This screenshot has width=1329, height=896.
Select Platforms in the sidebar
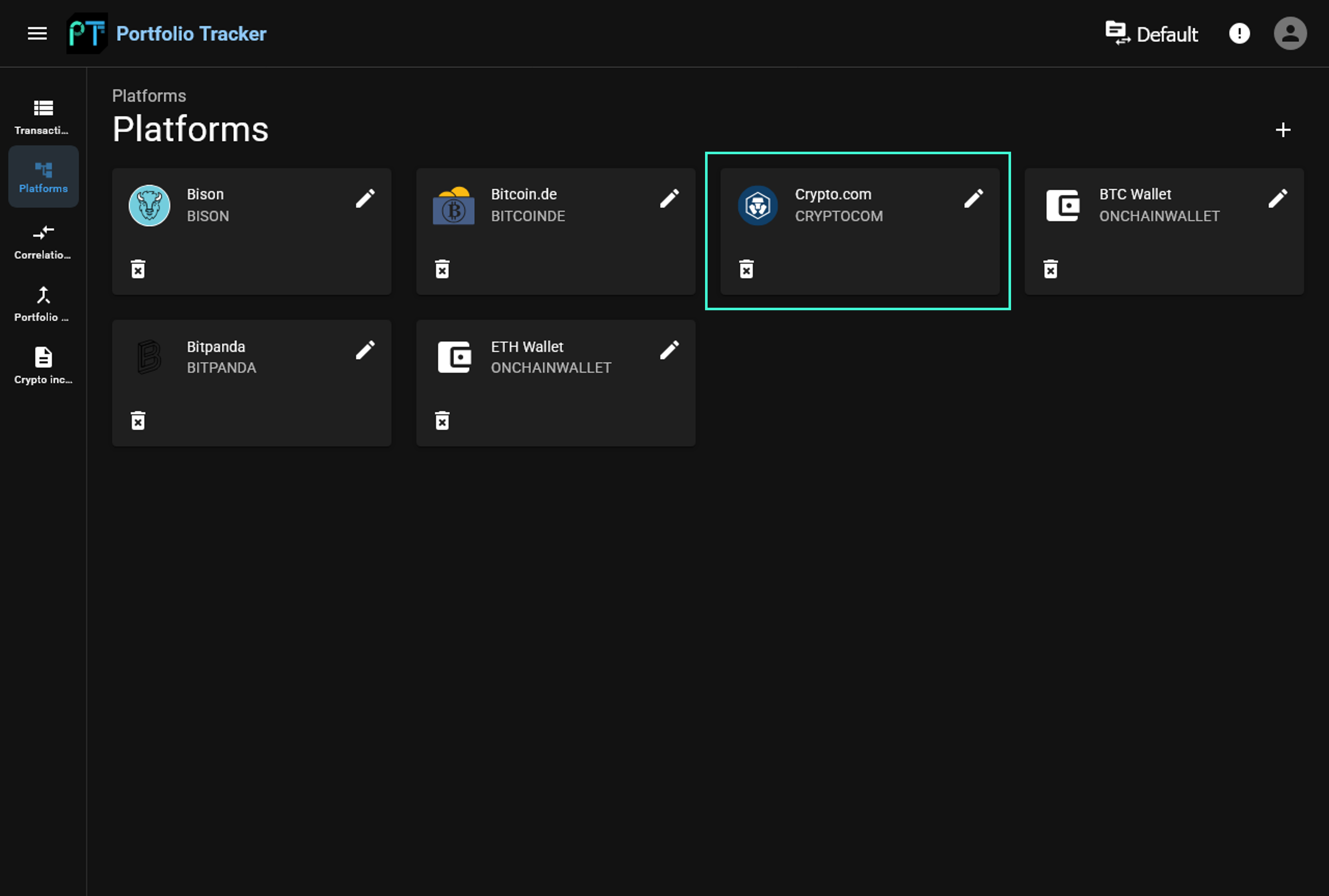point(43,177)
